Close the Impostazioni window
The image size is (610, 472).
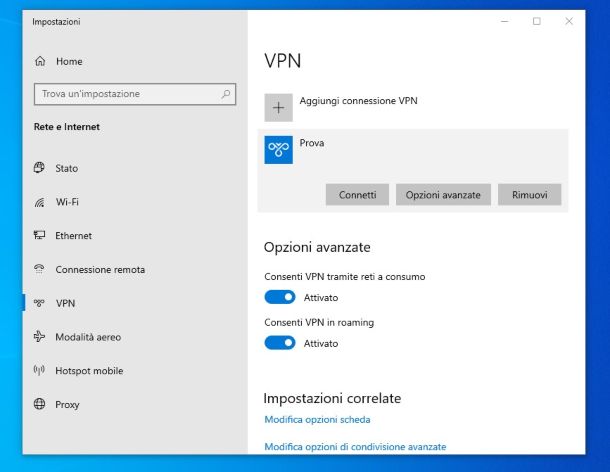coord(569,21)
